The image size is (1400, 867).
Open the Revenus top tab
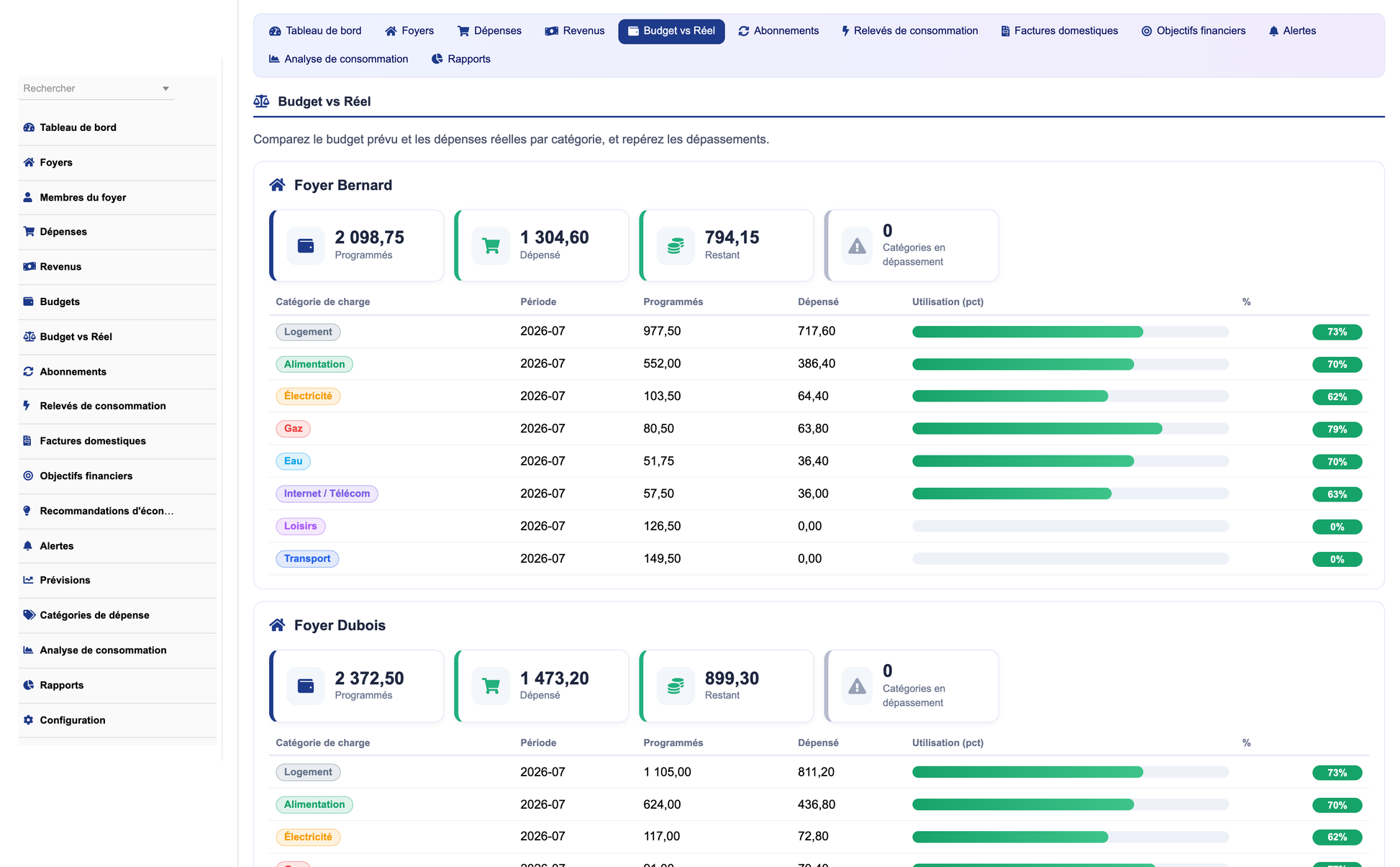click(x=574, y=31)
